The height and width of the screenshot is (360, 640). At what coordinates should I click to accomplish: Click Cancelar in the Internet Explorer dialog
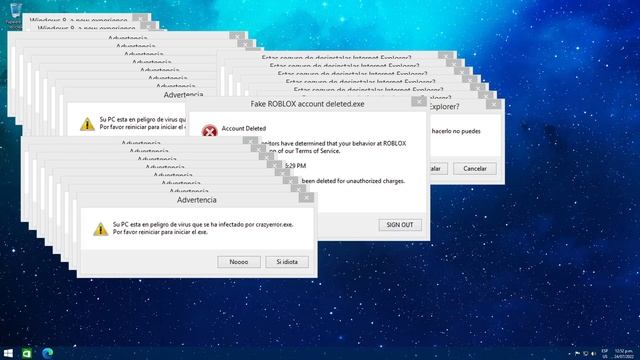pyautogui.click(x=475, y=169)
